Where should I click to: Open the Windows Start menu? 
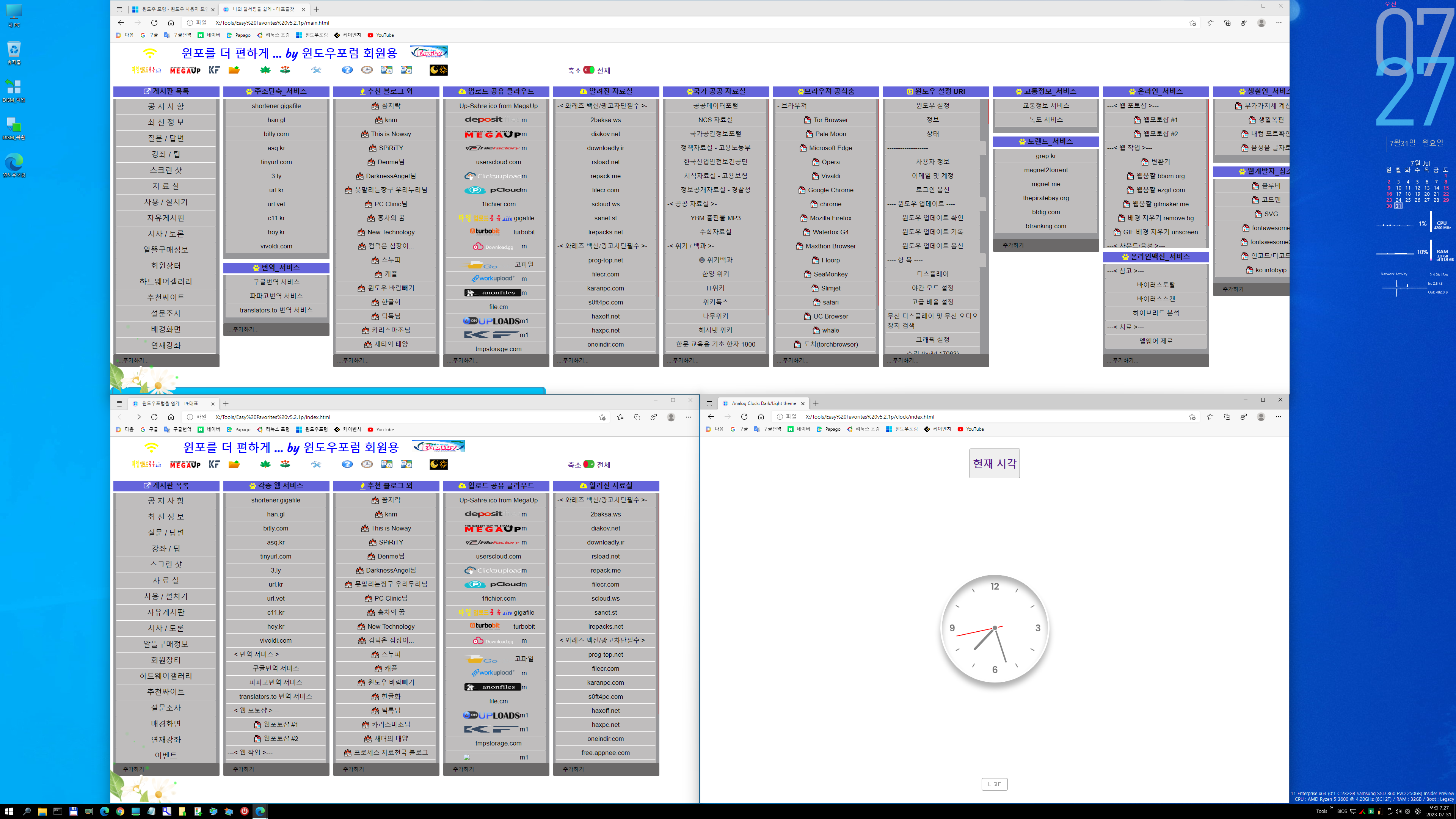point(9,812)
